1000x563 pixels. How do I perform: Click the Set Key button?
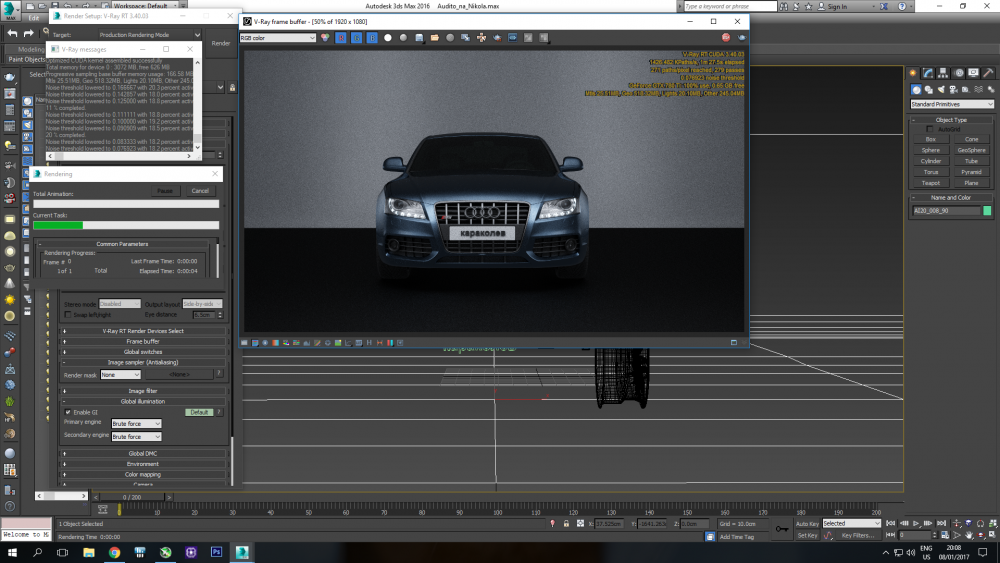(x=807, y=536)
